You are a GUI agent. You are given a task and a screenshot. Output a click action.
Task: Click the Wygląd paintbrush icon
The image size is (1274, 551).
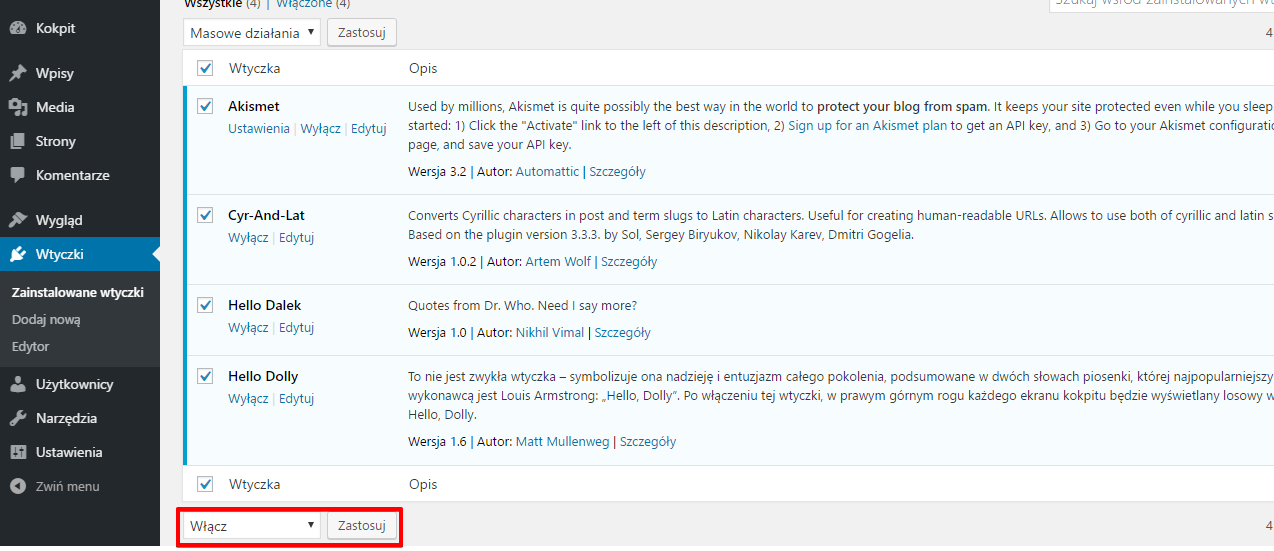(x=18, y=220)
